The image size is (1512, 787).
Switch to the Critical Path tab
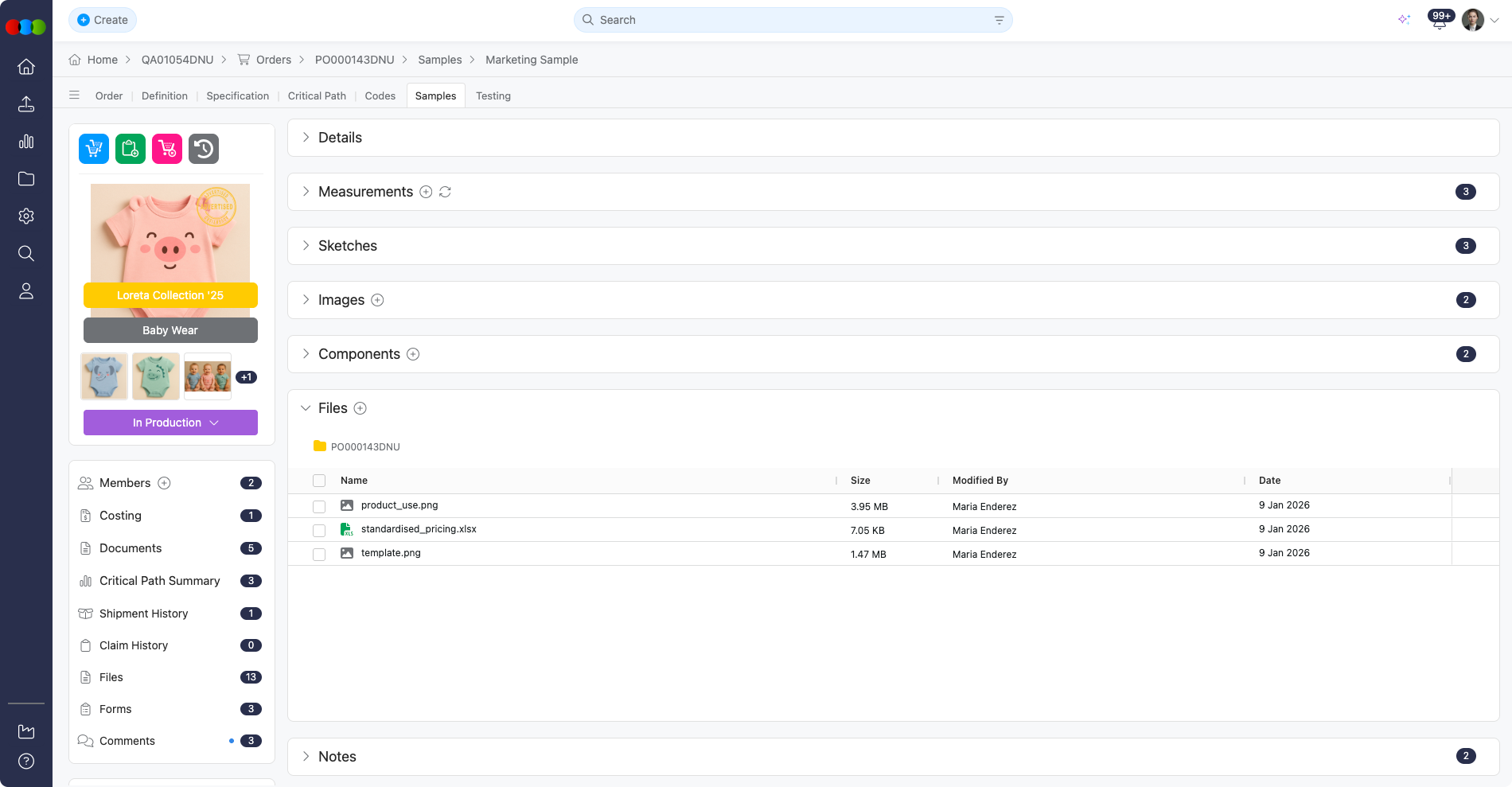(x=317, y=95)
